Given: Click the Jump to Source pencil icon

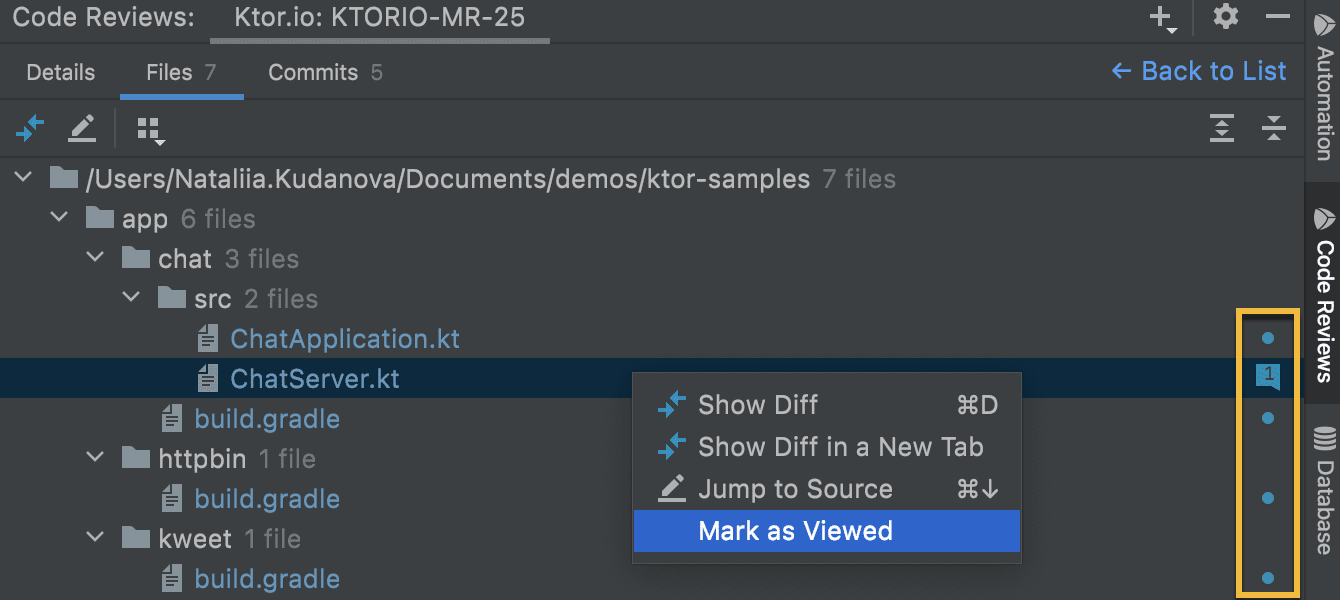Looking at the screenshot, I should [x=82, y=128].
